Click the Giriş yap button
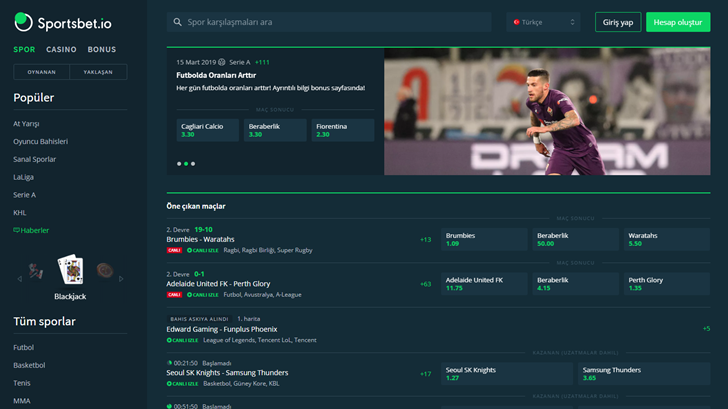Viewport: 728px width, 409px height. 618,22
